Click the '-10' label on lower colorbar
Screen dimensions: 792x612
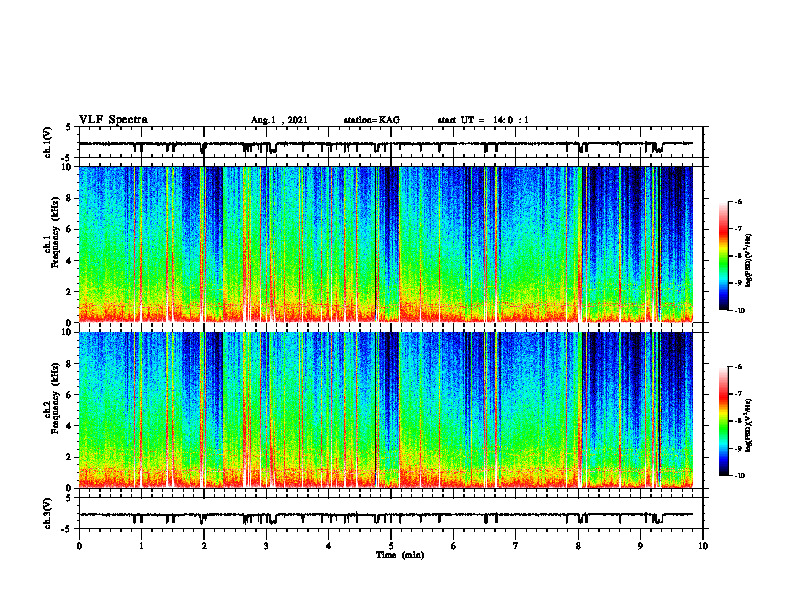click(x=739, y=476)
